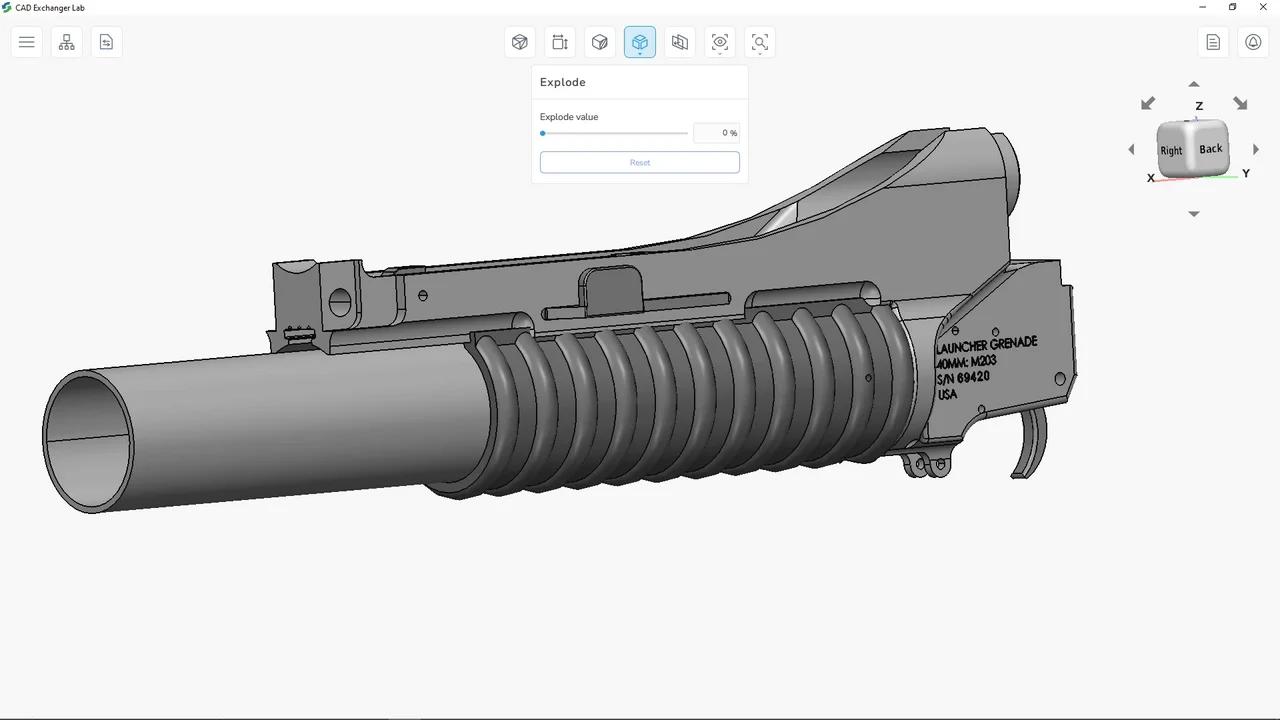
Task: Click the Right face of the navigation cube
Action: click(x=1170, y=150)
